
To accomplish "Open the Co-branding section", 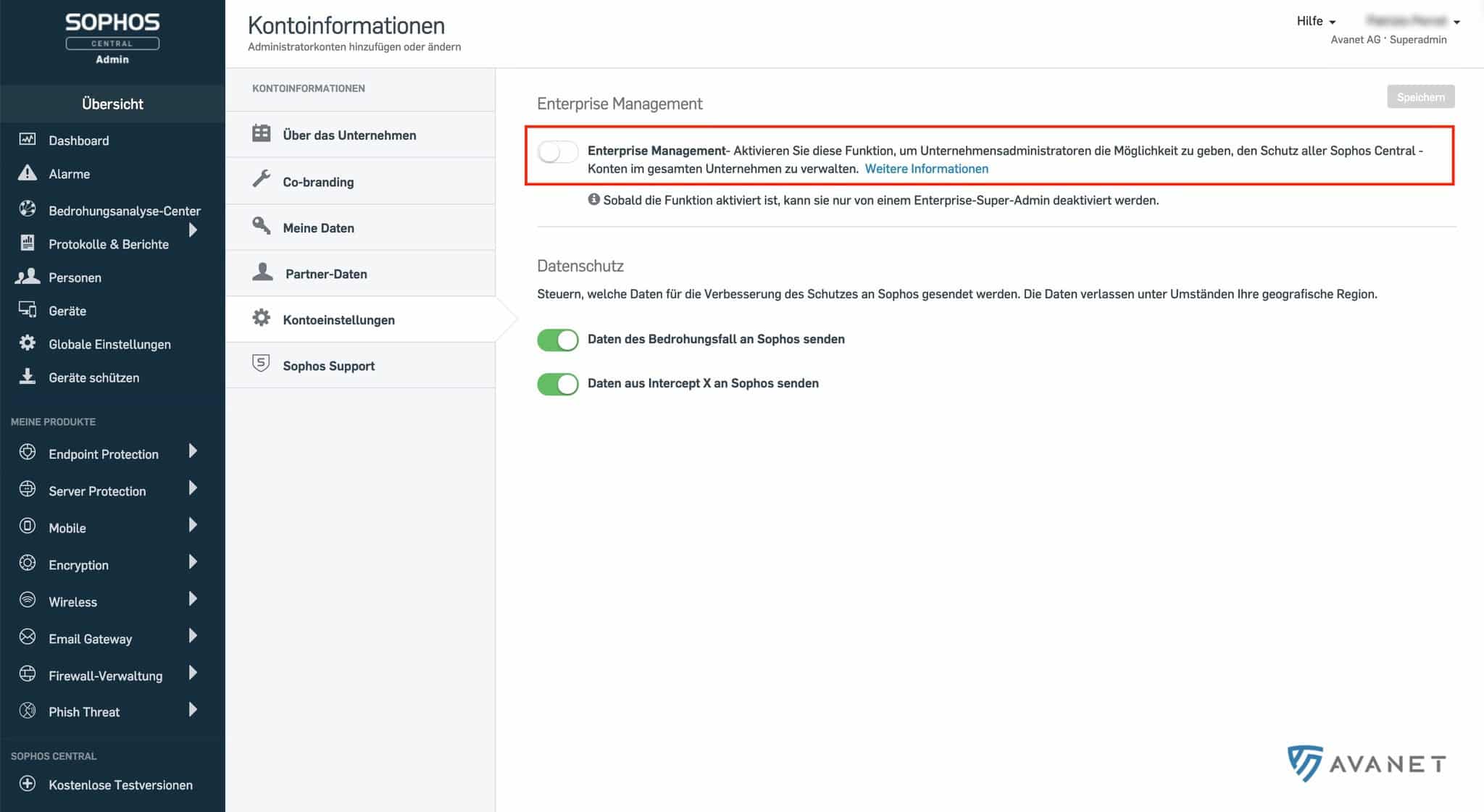I will coord(360,181).
